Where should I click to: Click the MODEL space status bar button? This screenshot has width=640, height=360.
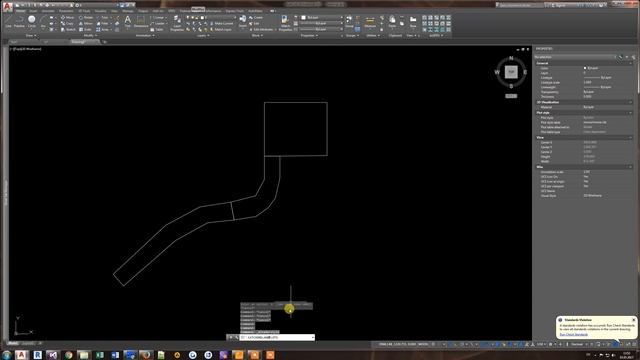[x=423, y=344]
